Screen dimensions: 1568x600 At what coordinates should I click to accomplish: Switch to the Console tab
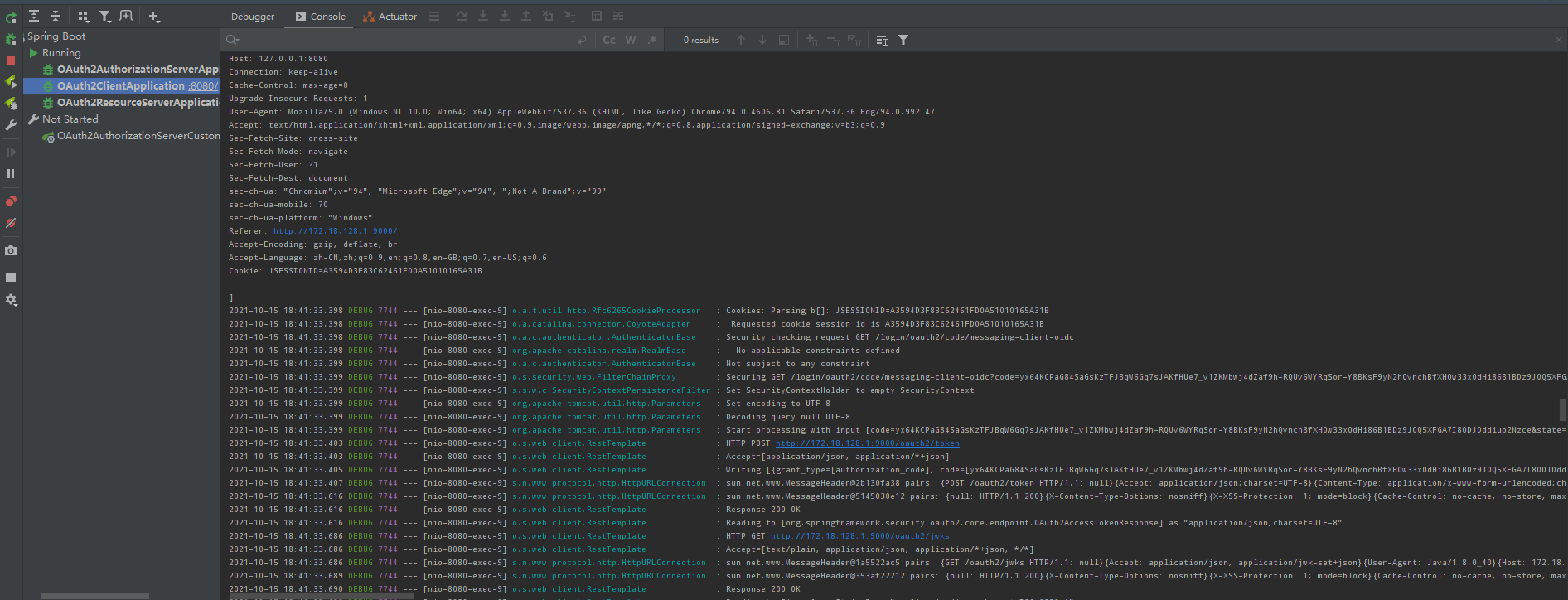pyautogui.click(x=321, y=17)
